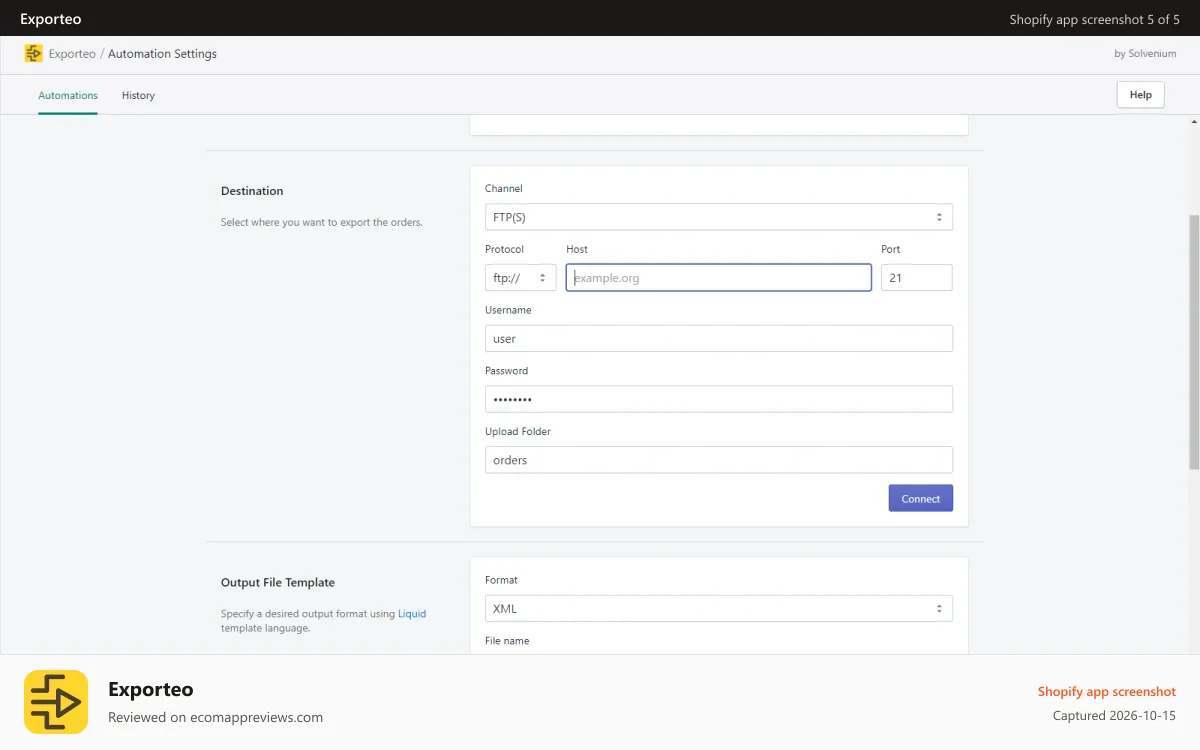The image size is (1200, 750).
Task: Follow the Liquid template language link
Action: click(412, 614)
